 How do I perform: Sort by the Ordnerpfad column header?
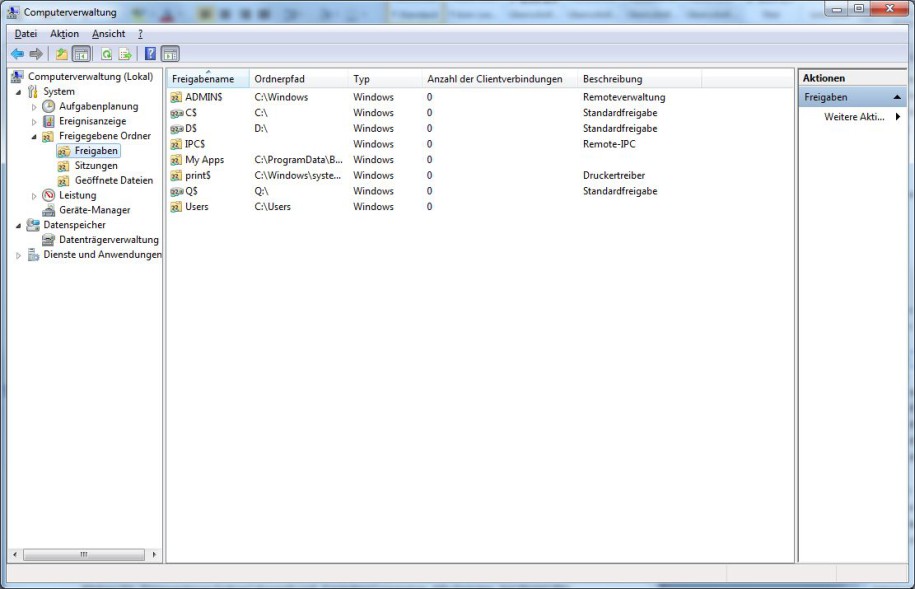pos(298,79)
